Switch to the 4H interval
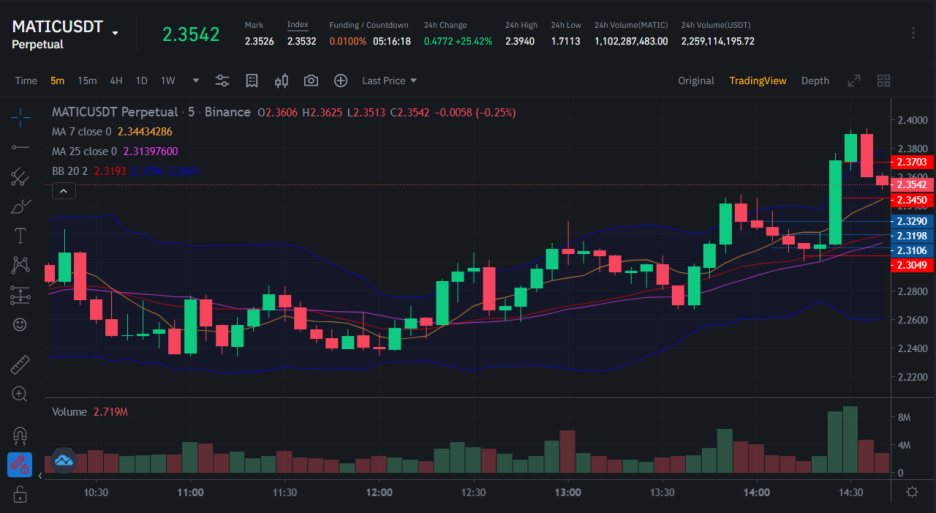 pos(116,81)
